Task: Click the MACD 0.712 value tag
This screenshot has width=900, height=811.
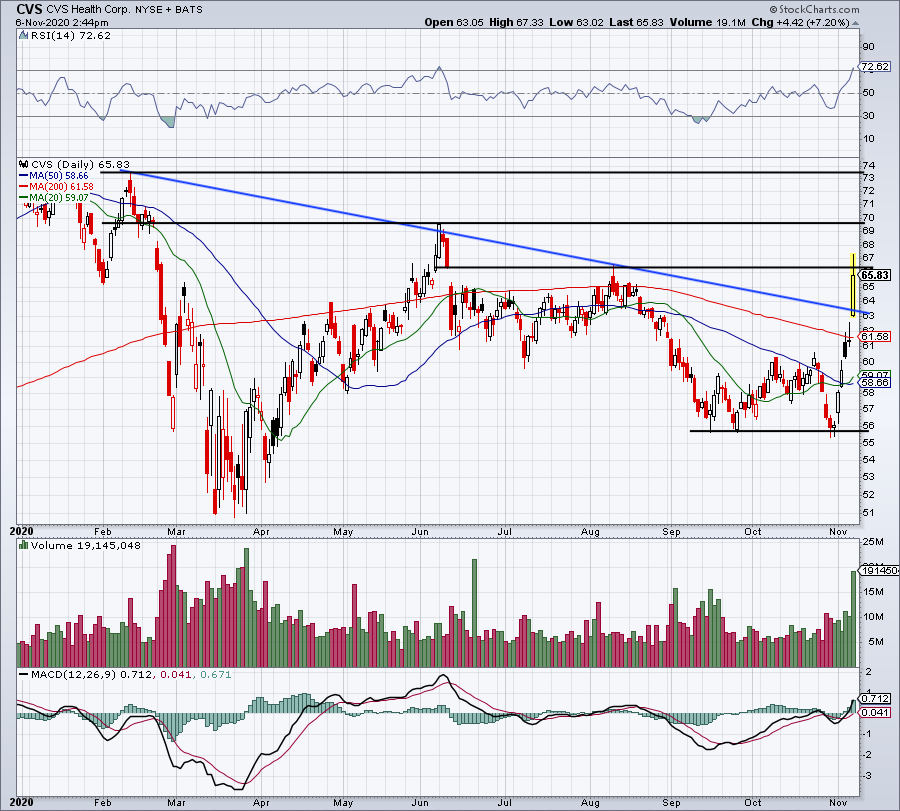Action: (876, 699)
